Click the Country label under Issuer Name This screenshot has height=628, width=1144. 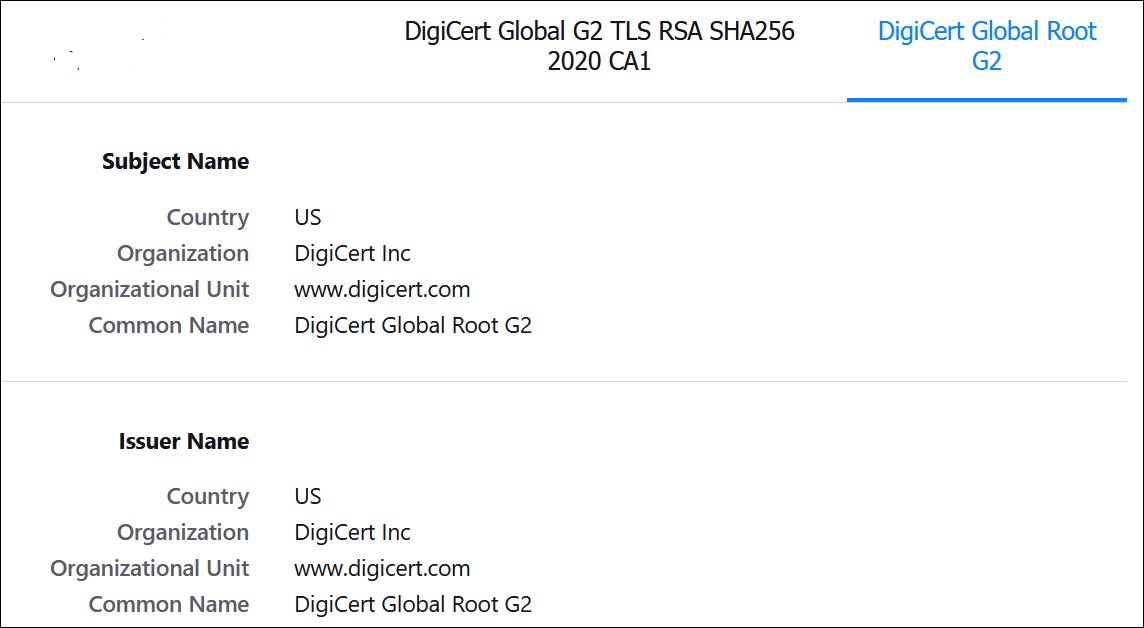coord(208,496)
